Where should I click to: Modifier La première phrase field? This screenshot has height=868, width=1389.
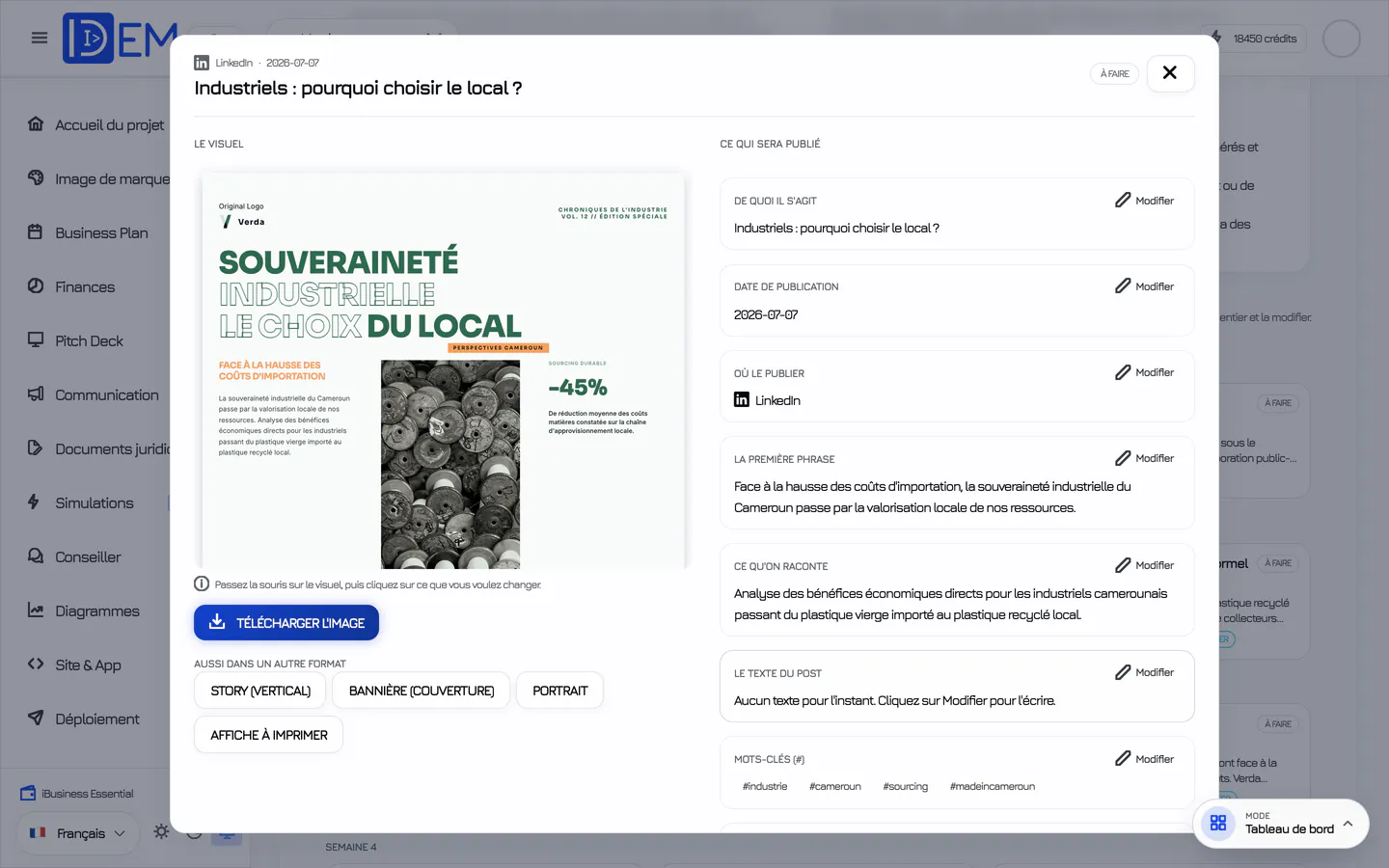coord(1145,458)
